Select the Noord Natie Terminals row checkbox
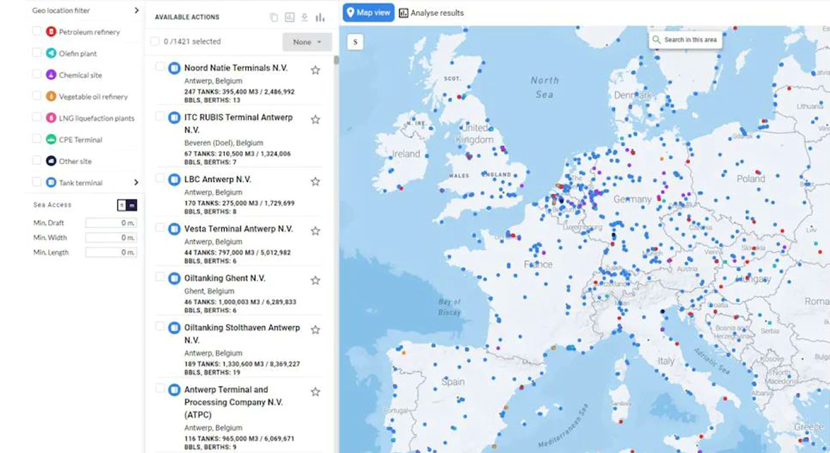 point(159,67)
